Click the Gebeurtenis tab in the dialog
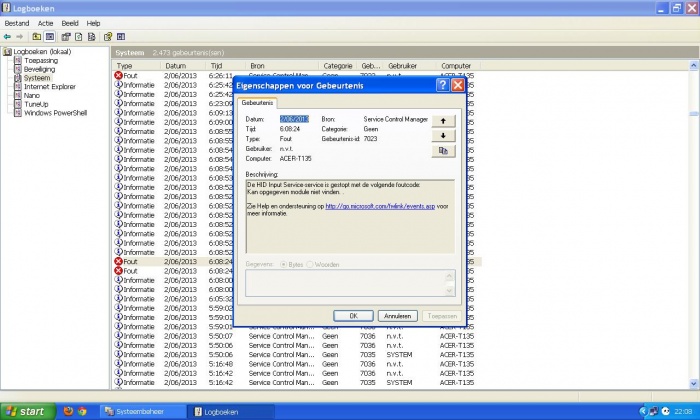The height and width of the screenshot is (420, 700). click(259, 103)
